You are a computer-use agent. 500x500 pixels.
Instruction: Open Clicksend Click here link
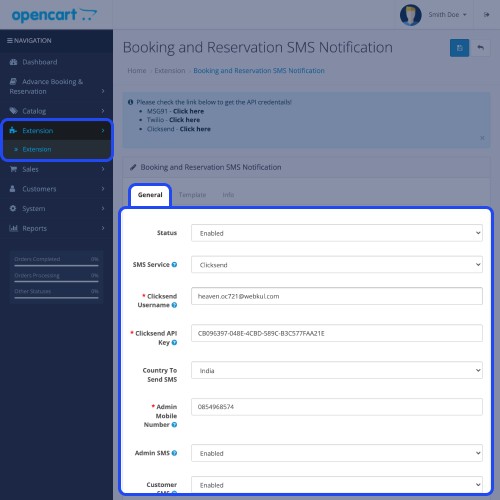[x=195, y=129]
